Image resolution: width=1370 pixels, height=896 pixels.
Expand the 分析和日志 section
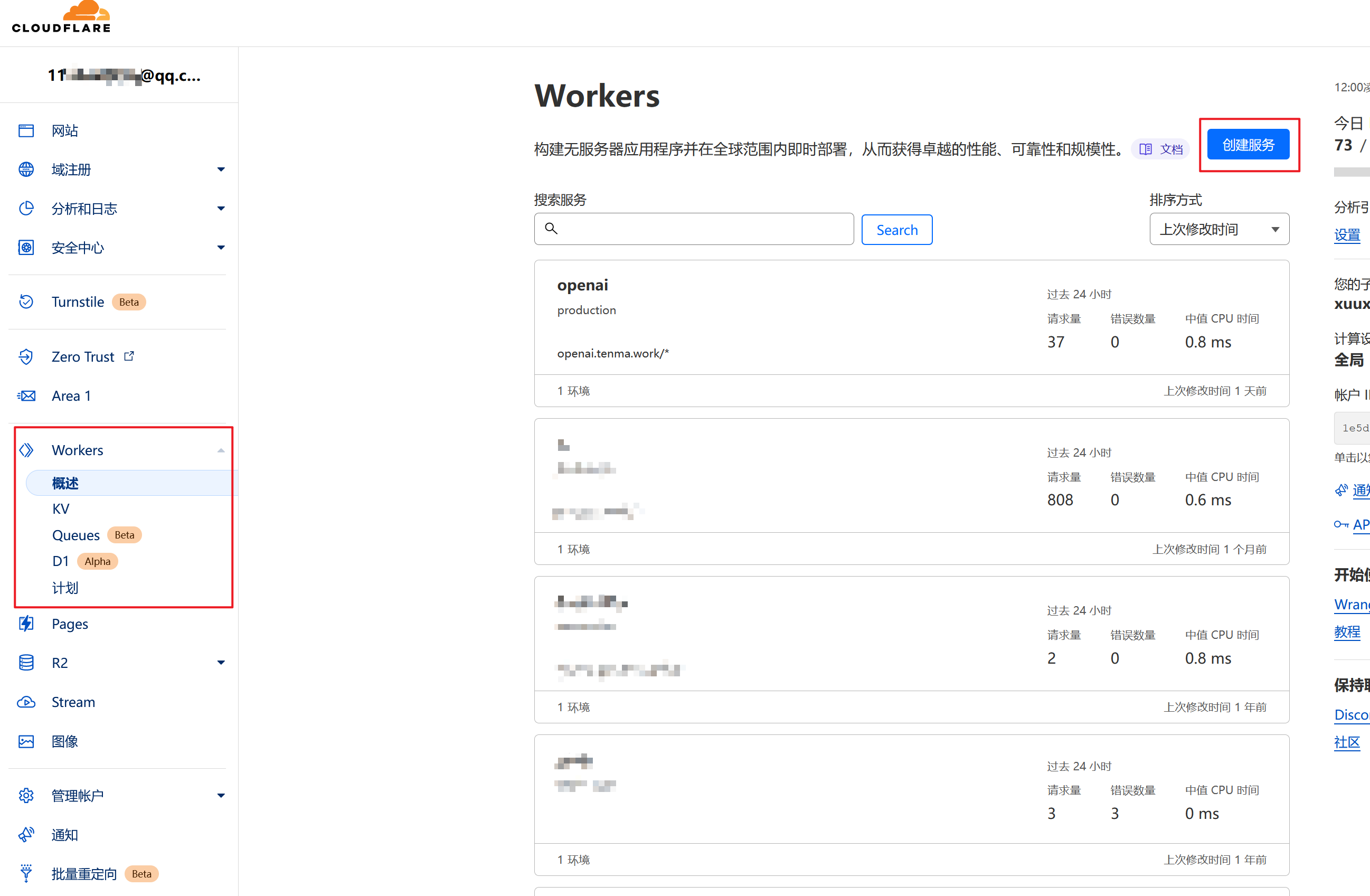[x=221, y=209]
